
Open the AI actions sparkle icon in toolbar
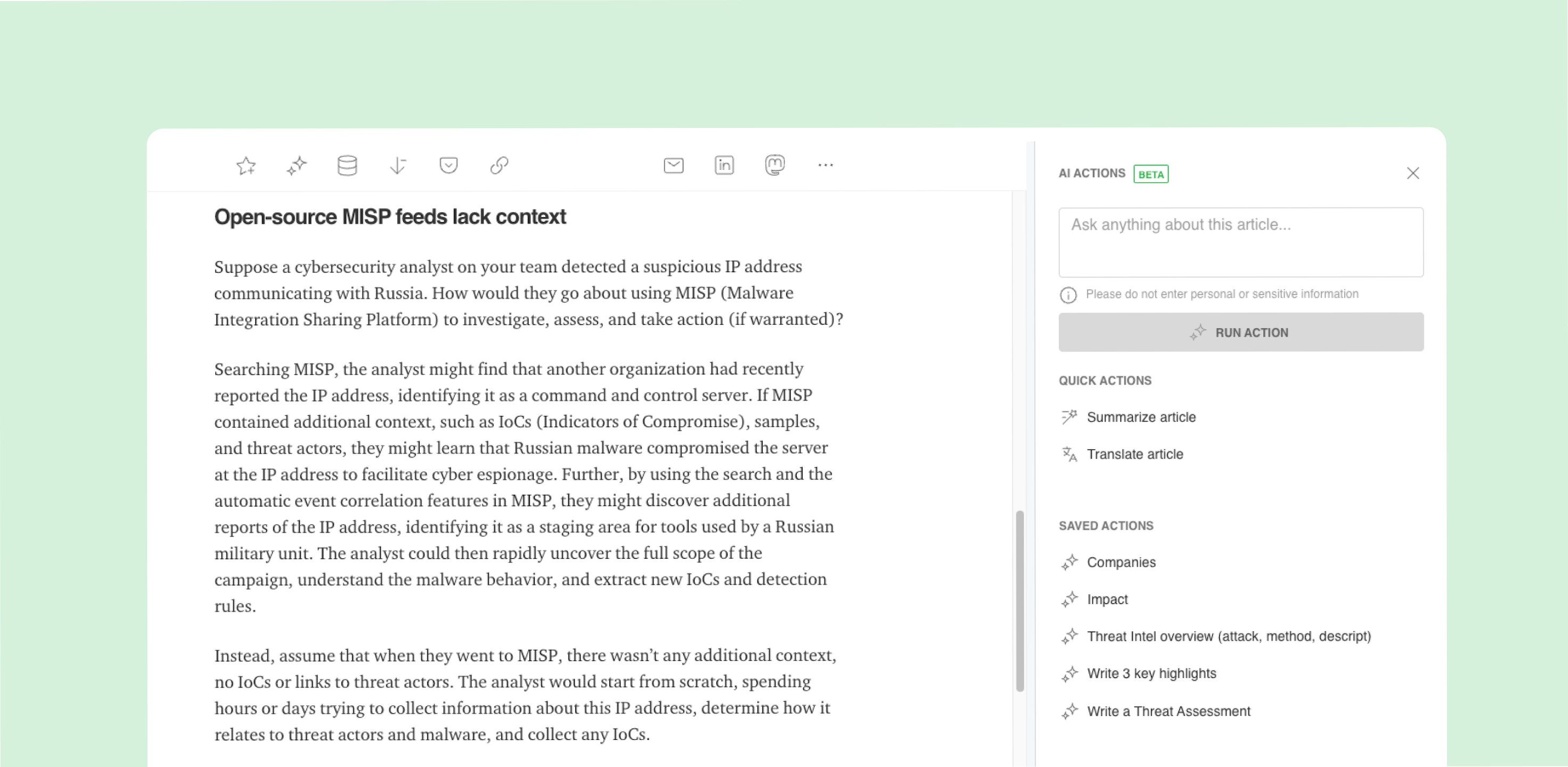(297, 166)
